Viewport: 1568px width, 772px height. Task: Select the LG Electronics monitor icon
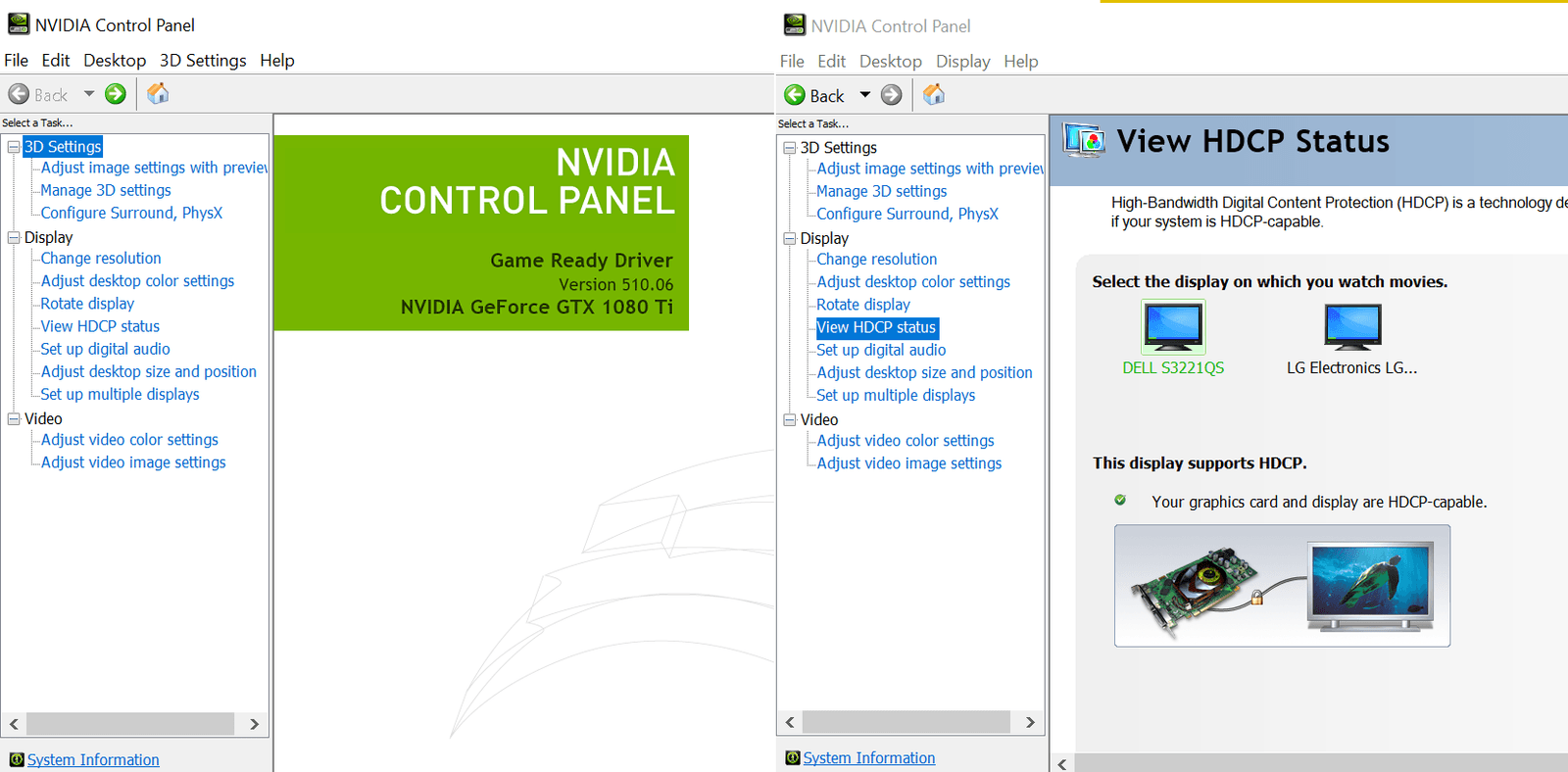coord(1352,327)
